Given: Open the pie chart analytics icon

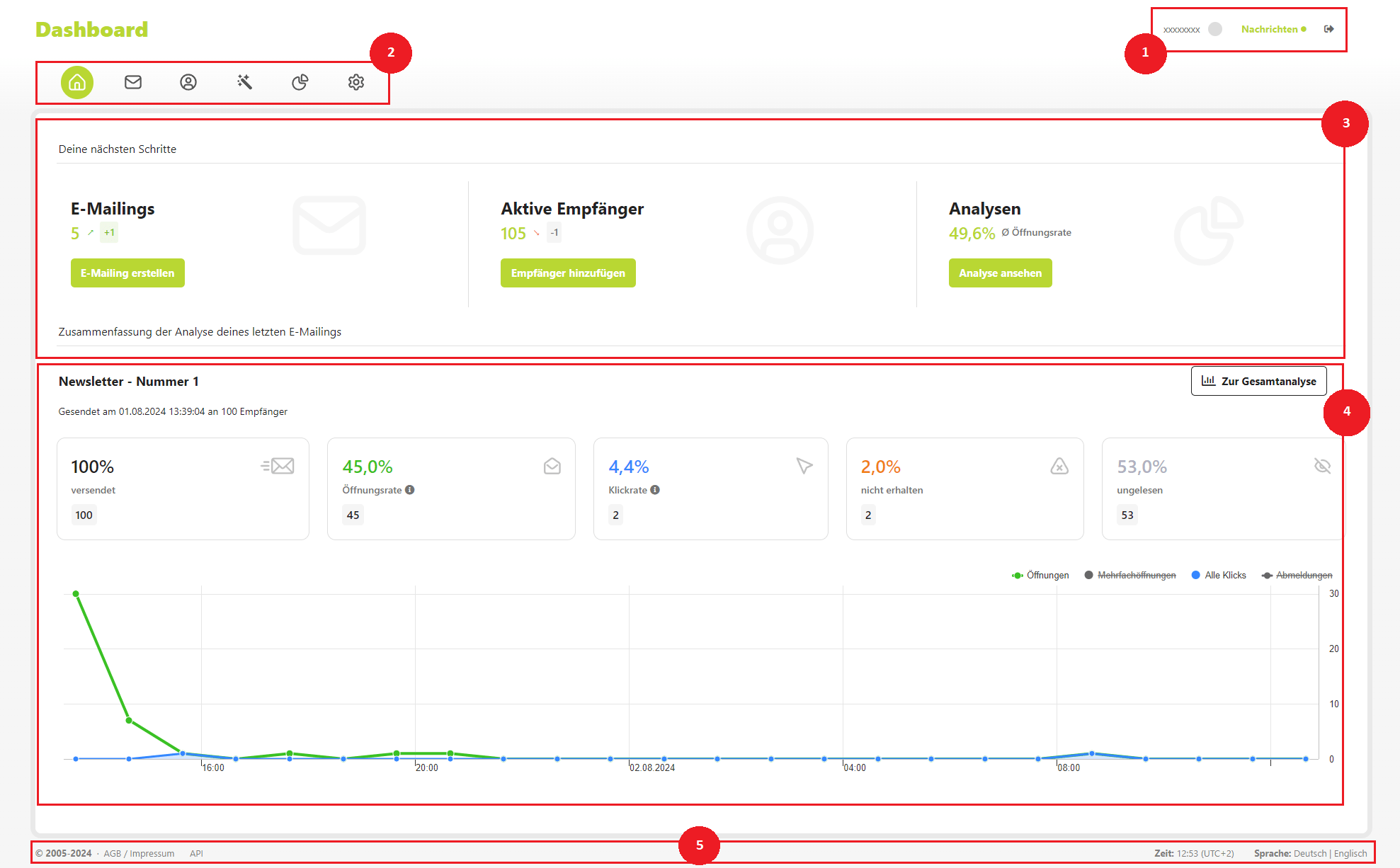Looking at the screenshot, I should pos(300,82).
